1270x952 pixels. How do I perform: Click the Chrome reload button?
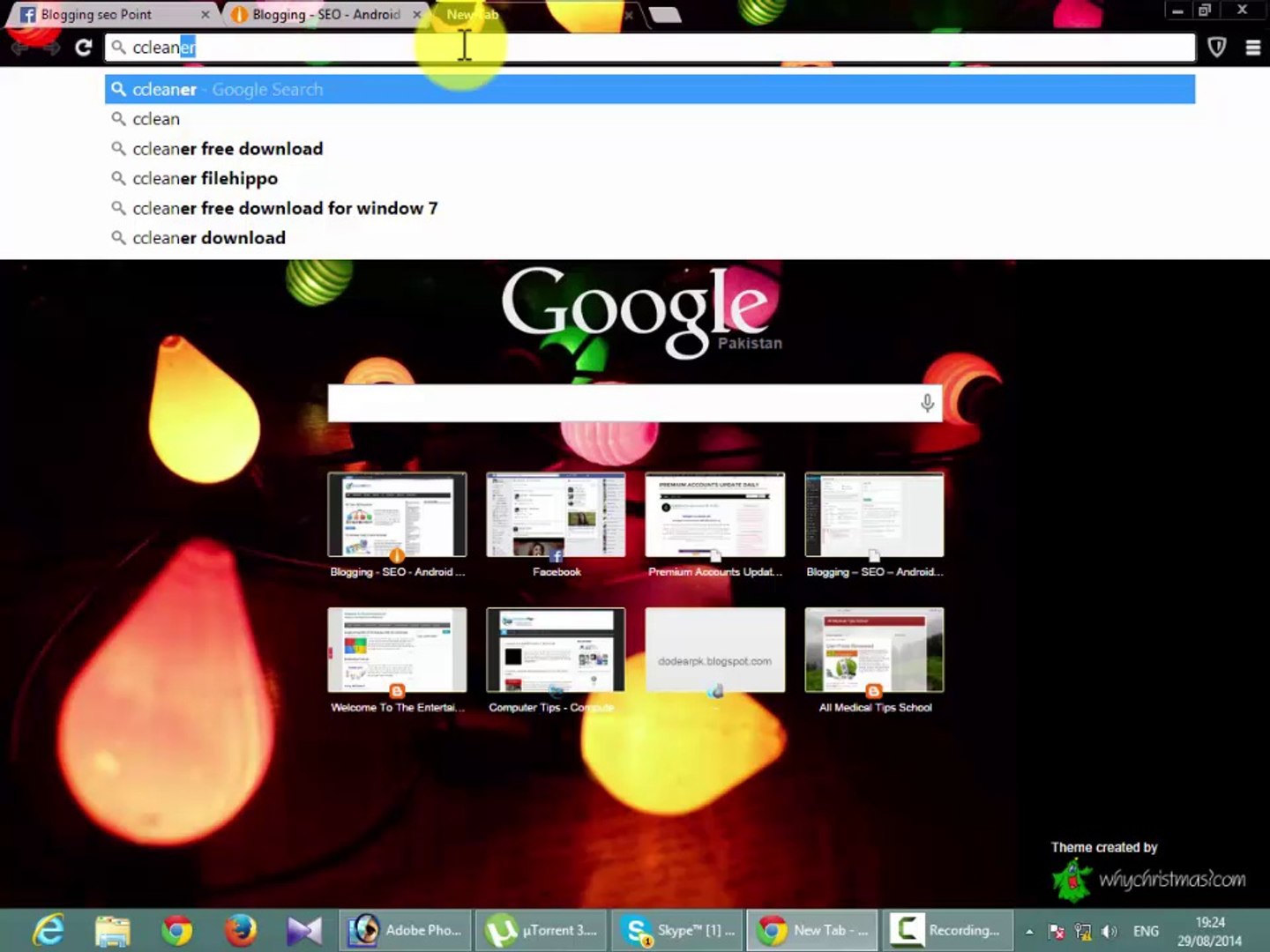pyautogui.click(x=83, y=48)
